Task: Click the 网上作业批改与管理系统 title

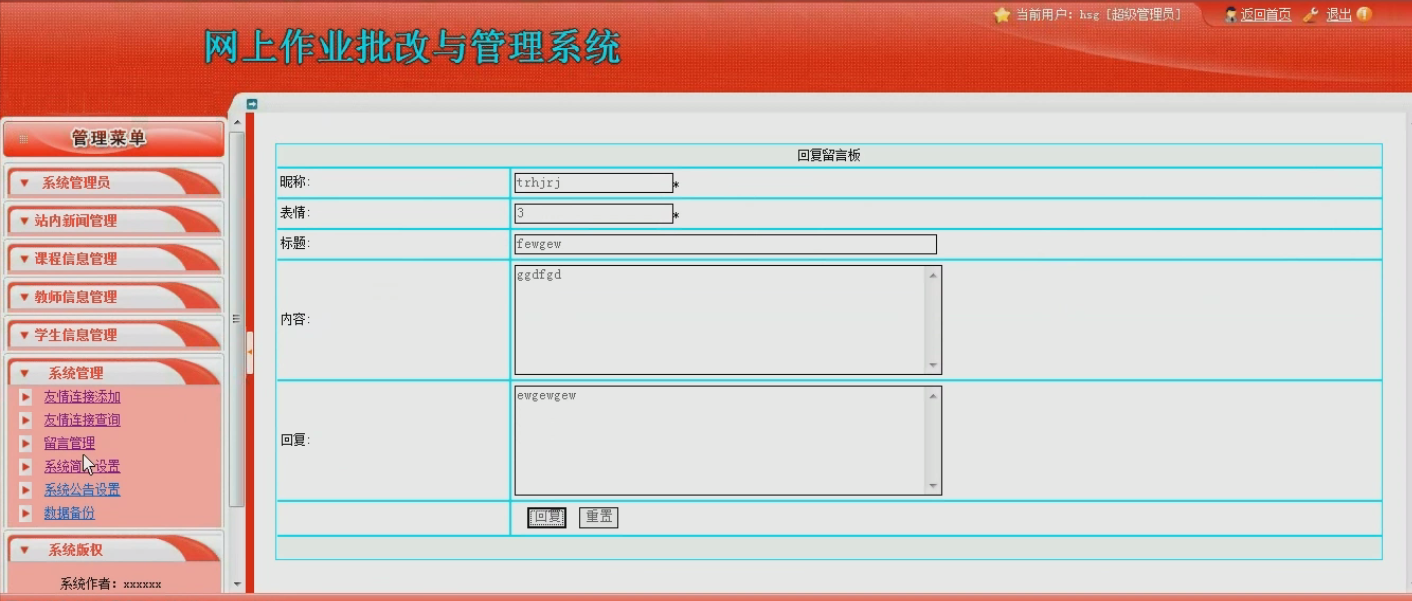Action: pyautogui.click(x=412, y=47)
